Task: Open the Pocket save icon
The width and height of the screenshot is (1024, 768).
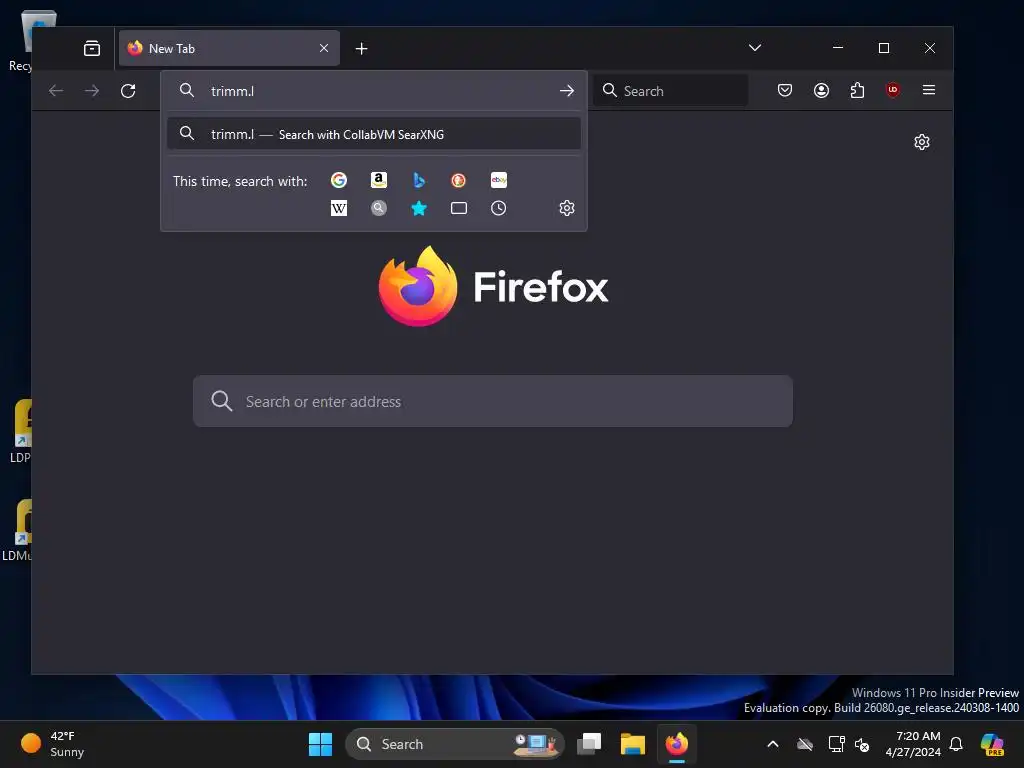Action: click(785, 90)
